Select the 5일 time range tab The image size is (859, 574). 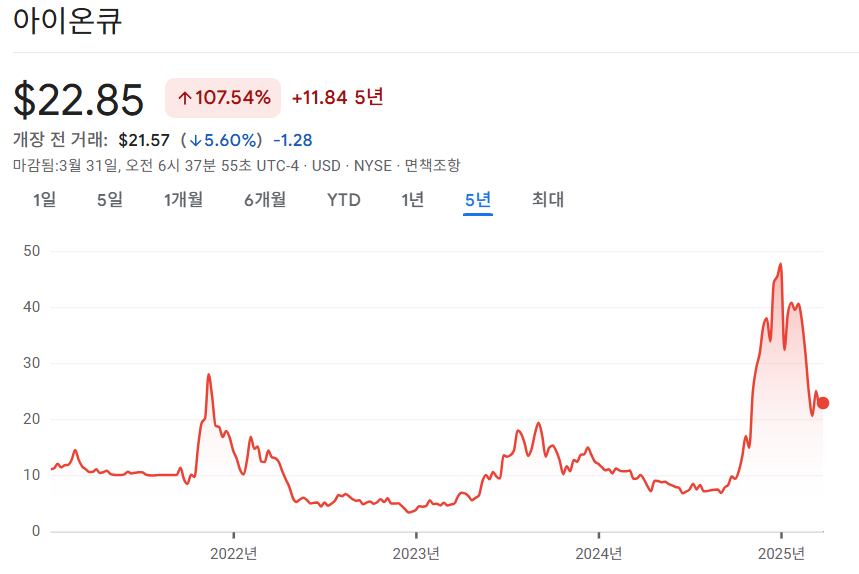(110, 200)
